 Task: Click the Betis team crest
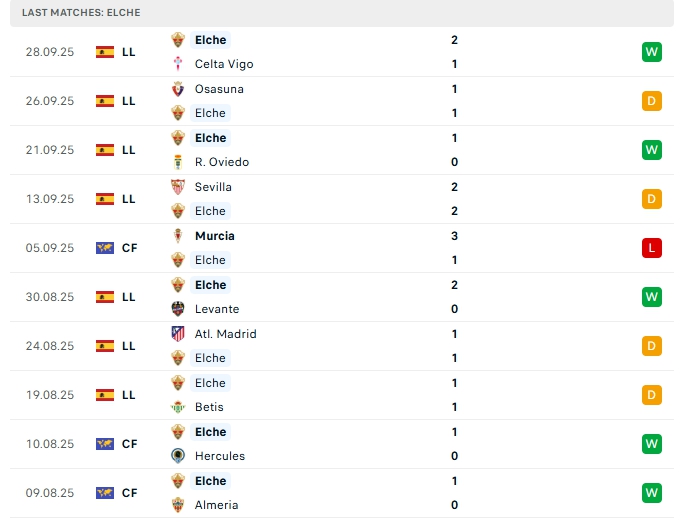tap(179, 407)
